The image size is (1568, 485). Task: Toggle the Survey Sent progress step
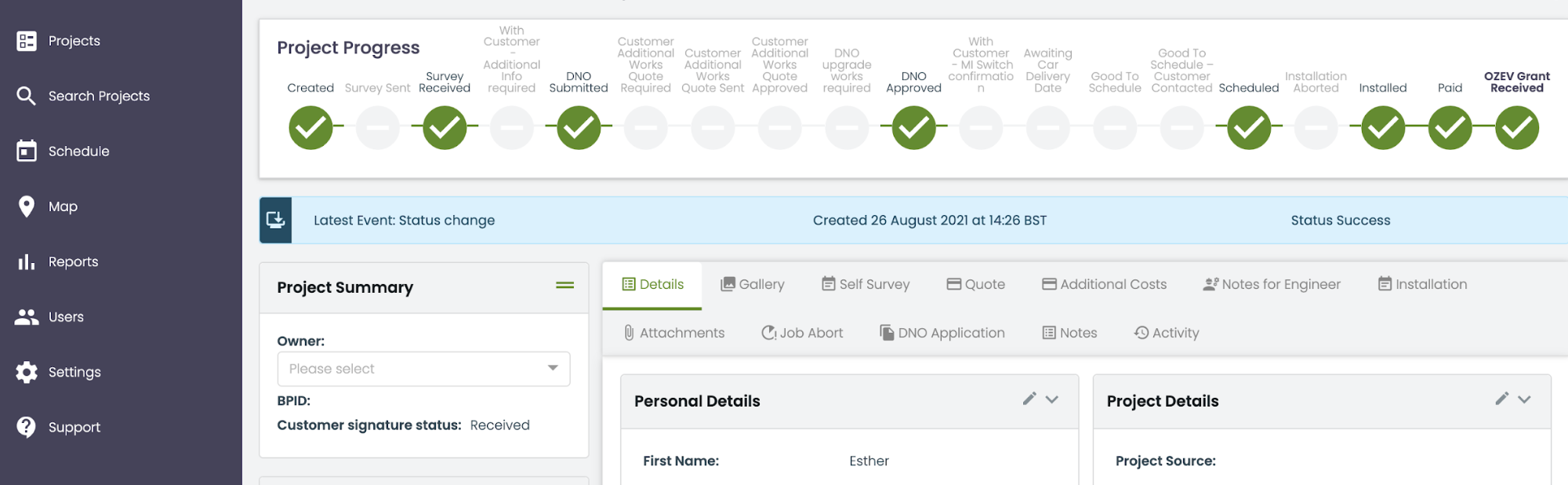(378, 128)
